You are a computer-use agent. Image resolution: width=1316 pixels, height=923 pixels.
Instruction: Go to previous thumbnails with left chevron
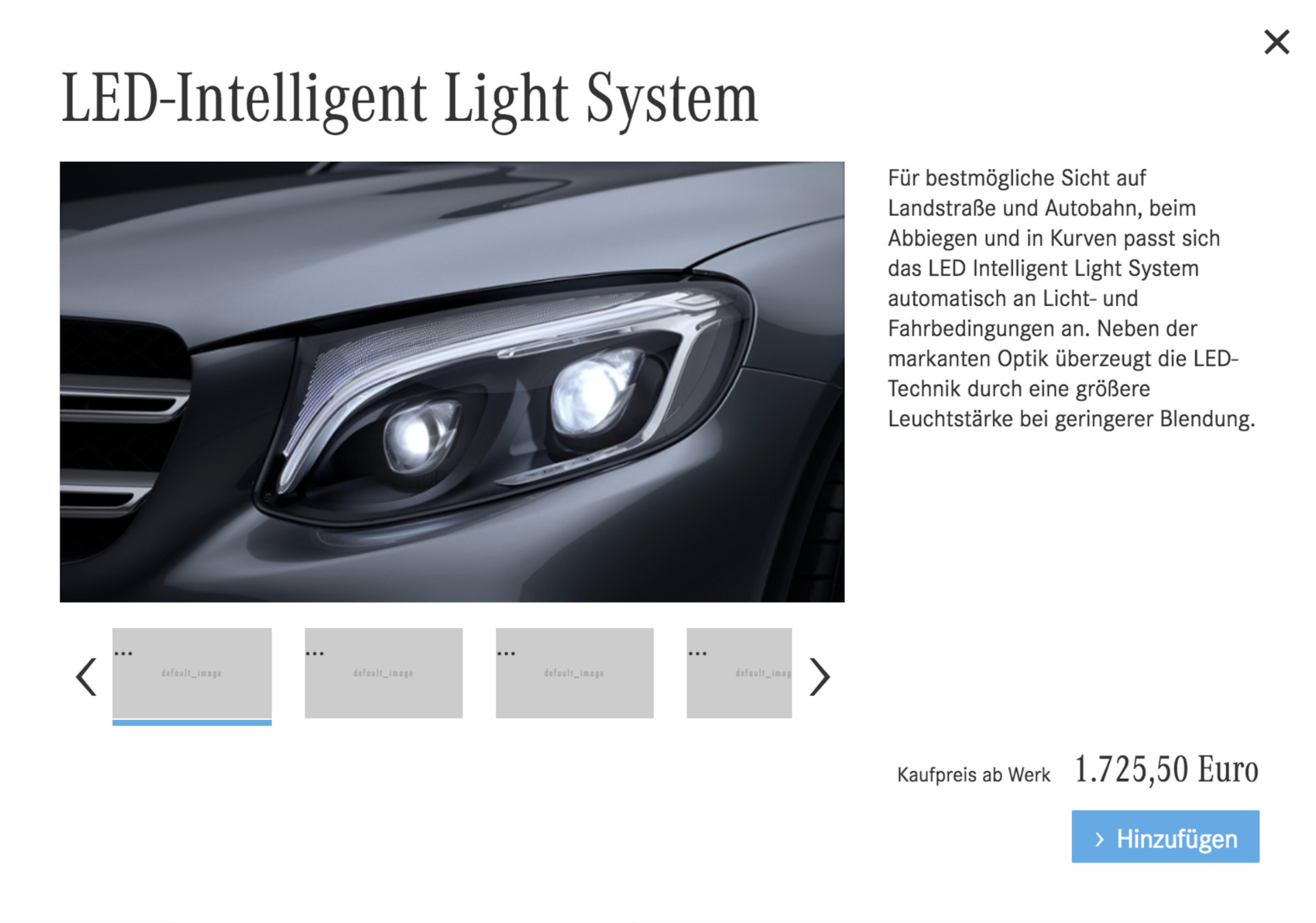(86, 677)
